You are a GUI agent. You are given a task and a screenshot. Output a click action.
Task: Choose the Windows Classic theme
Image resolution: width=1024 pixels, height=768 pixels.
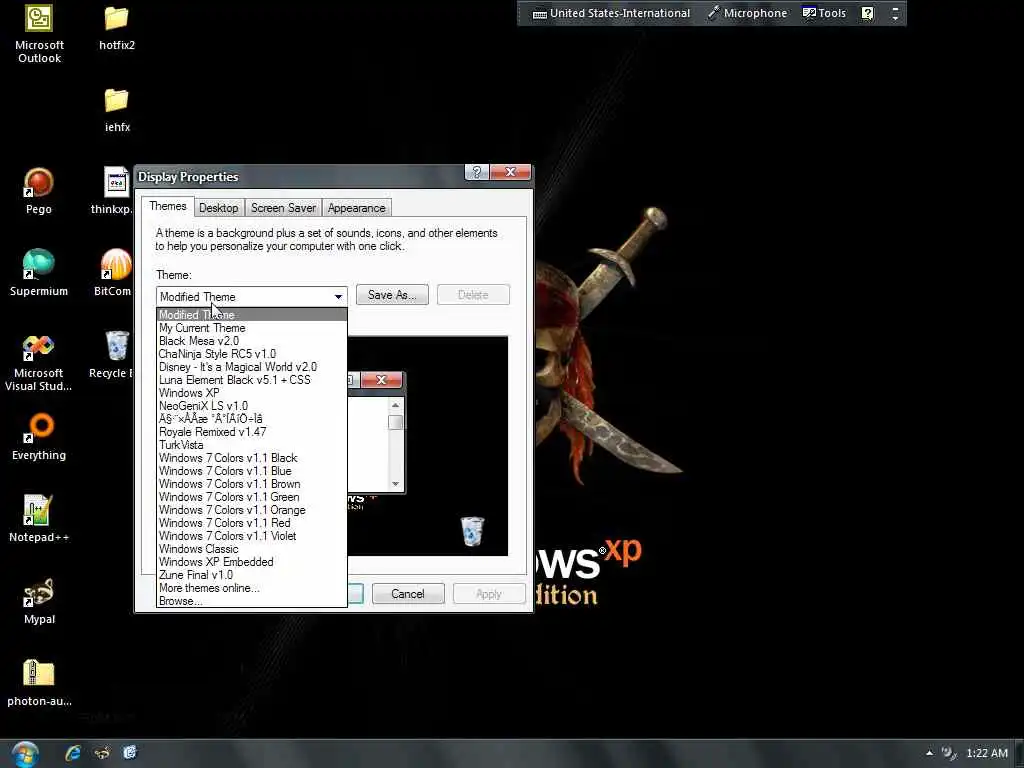click(252, 549)
